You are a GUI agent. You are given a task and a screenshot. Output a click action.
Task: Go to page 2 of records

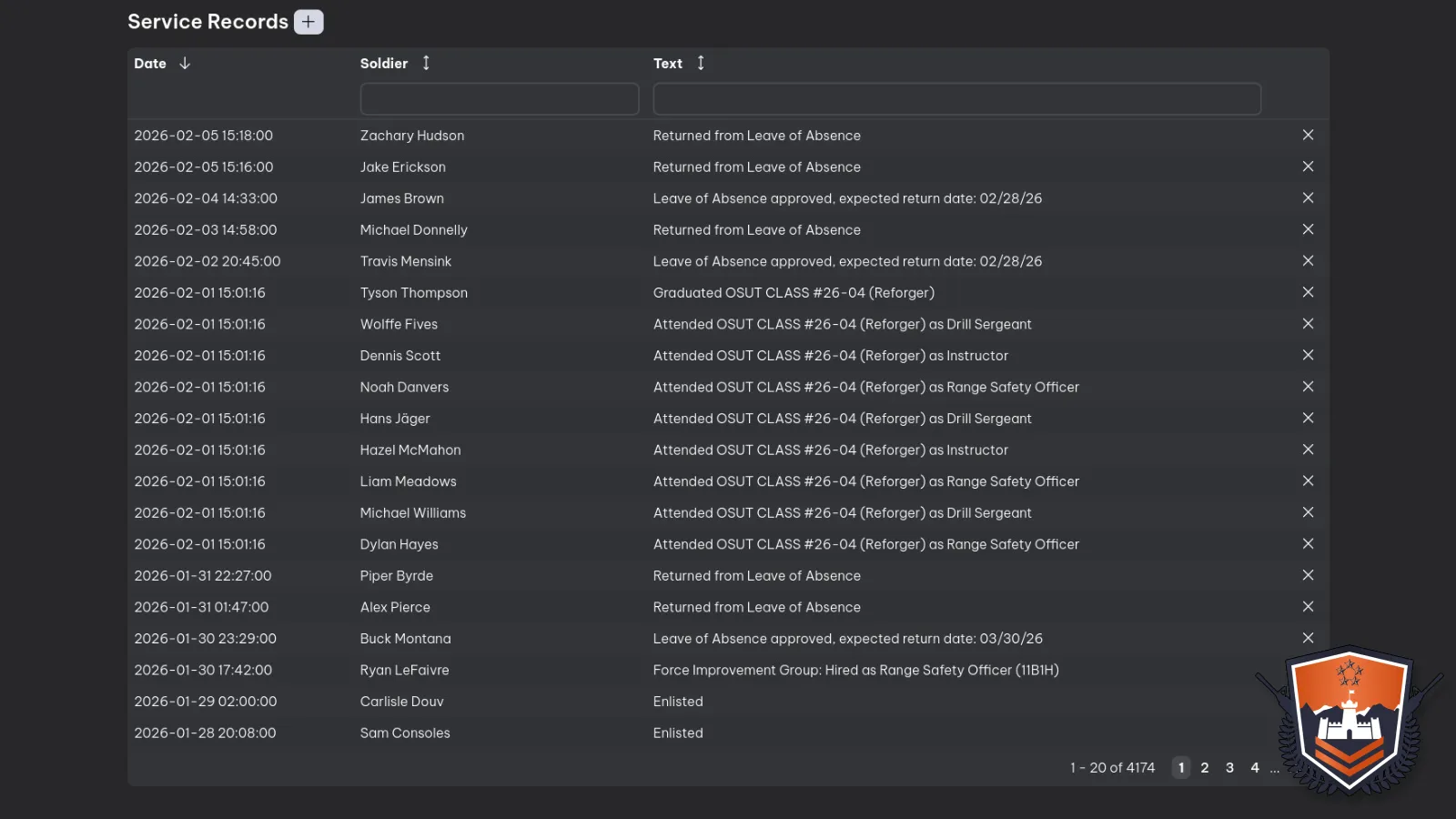pyautogui.click(x=1205, y=768)
